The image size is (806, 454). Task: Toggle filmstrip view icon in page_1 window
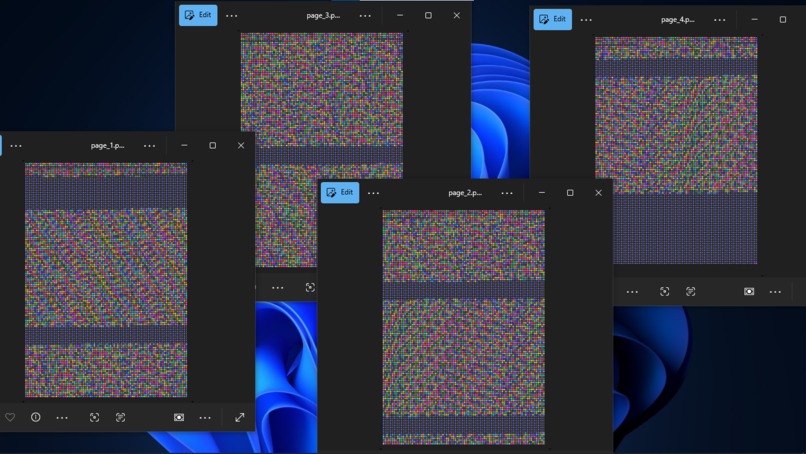[x=179, y=417]
